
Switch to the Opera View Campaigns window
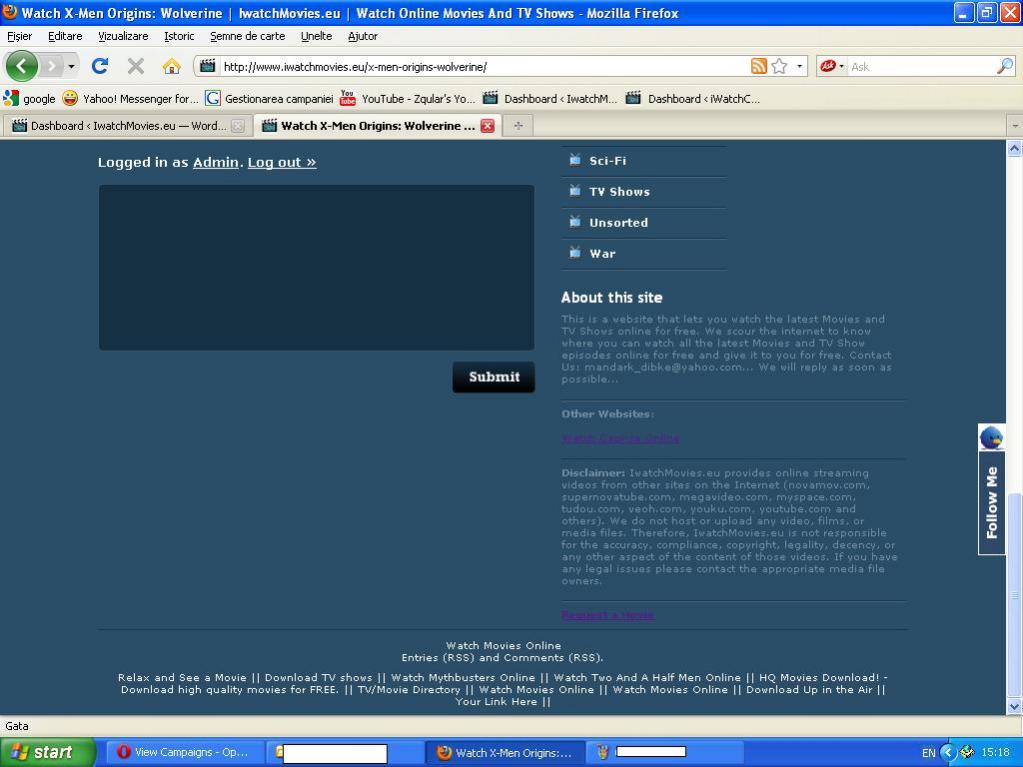pos(185,752)
